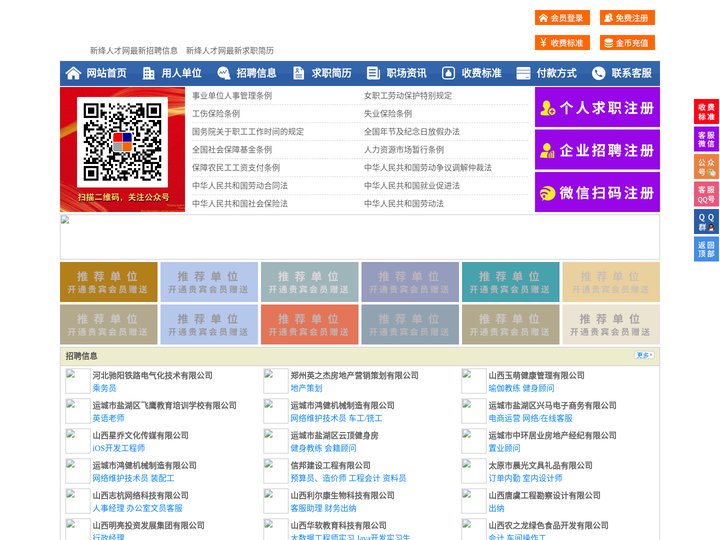Screen dimensions: 720x540
Task: Open the 乘务员 job link
Action: 104,388
